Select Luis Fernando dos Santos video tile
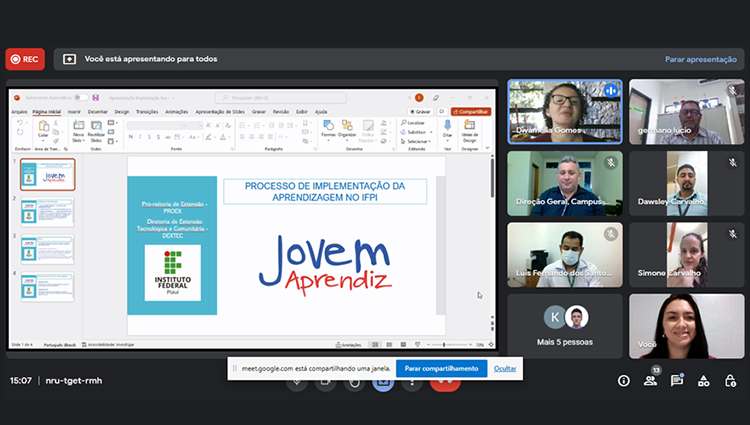 (x=565, y=255)
